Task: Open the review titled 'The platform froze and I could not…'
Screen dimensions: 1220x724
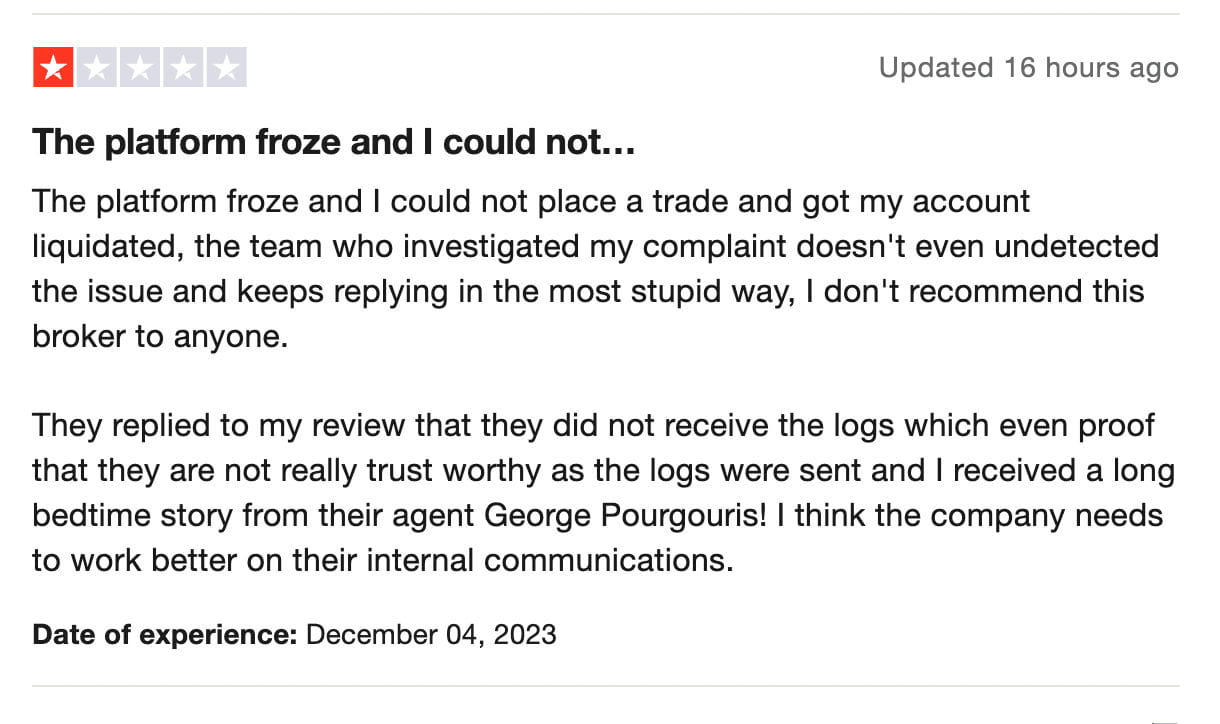Action: click(x=334, y=143)
